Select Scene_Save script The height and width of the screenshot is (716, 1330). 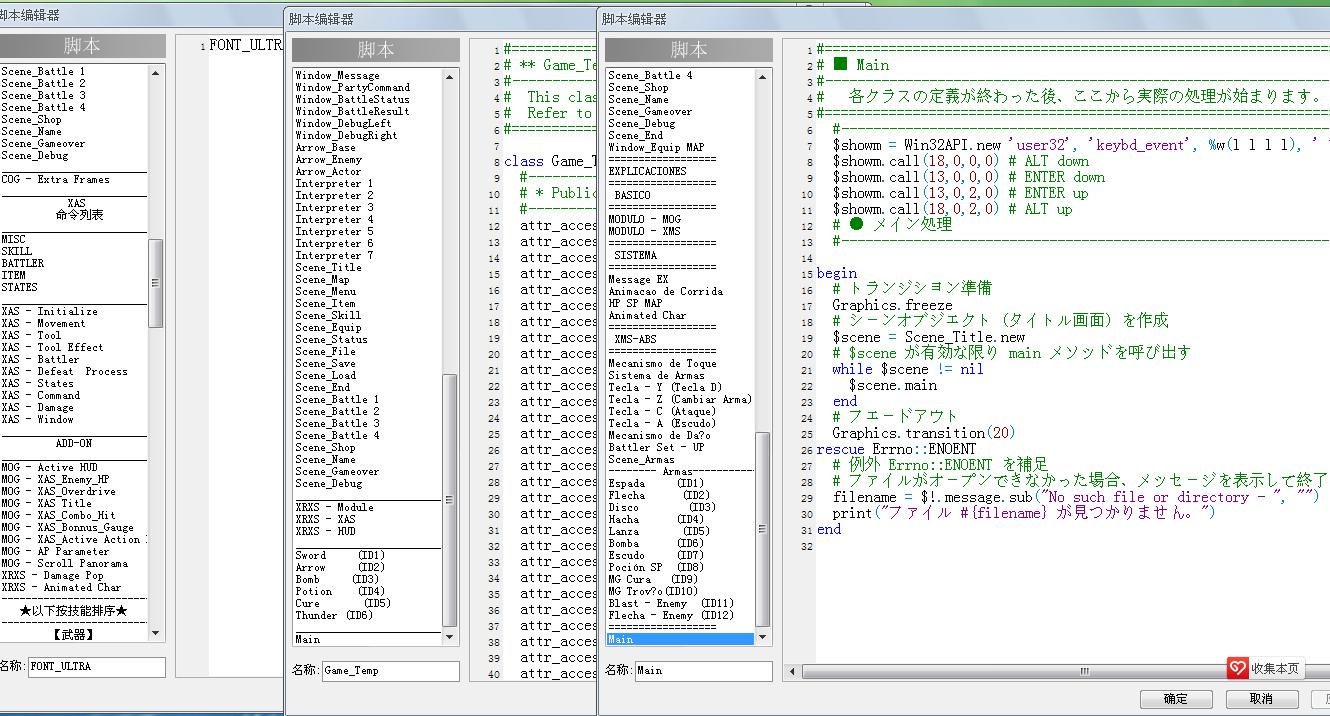326,363
